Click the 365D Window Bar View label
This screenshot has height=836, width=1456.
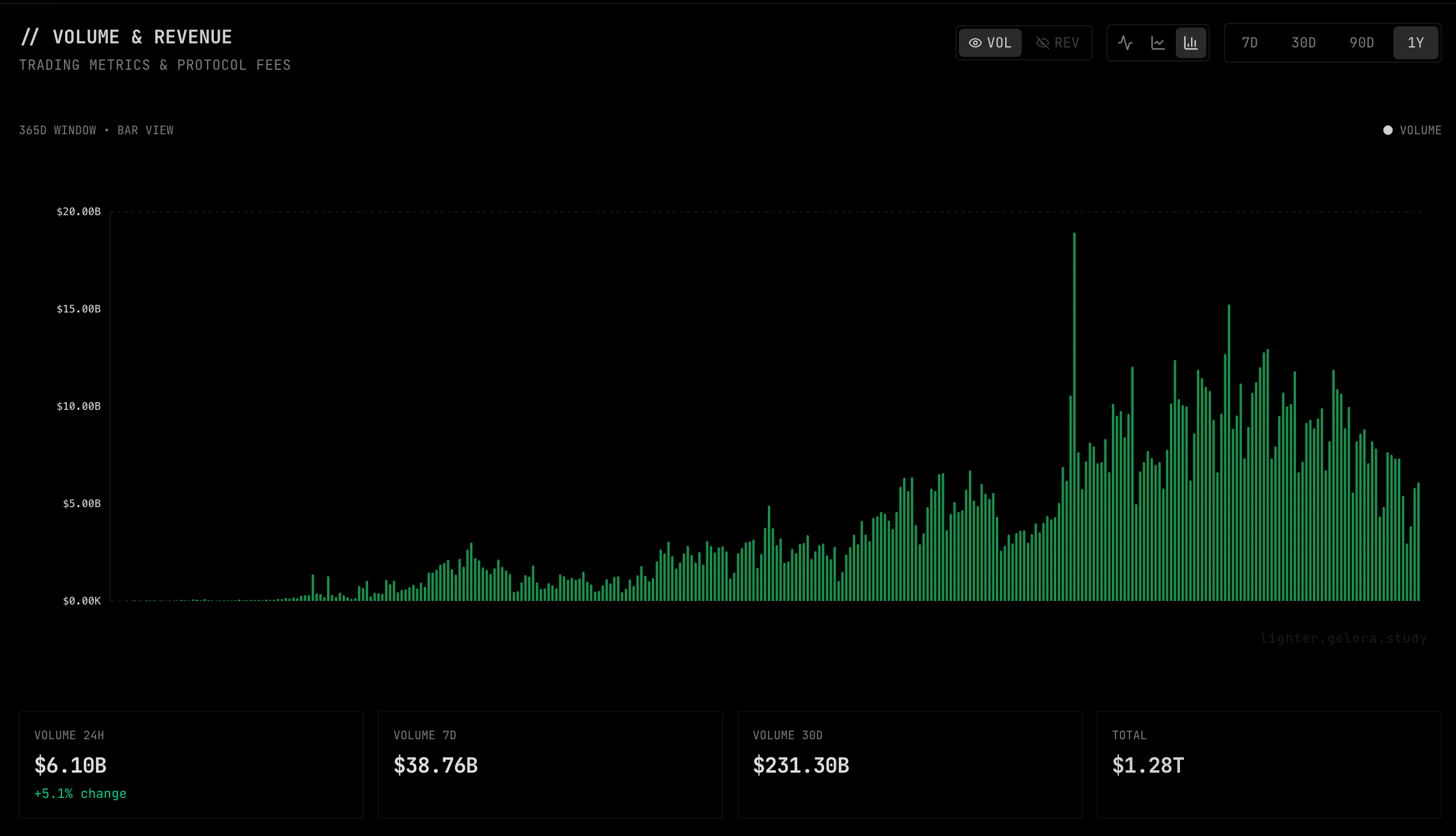tap(96, 130)
